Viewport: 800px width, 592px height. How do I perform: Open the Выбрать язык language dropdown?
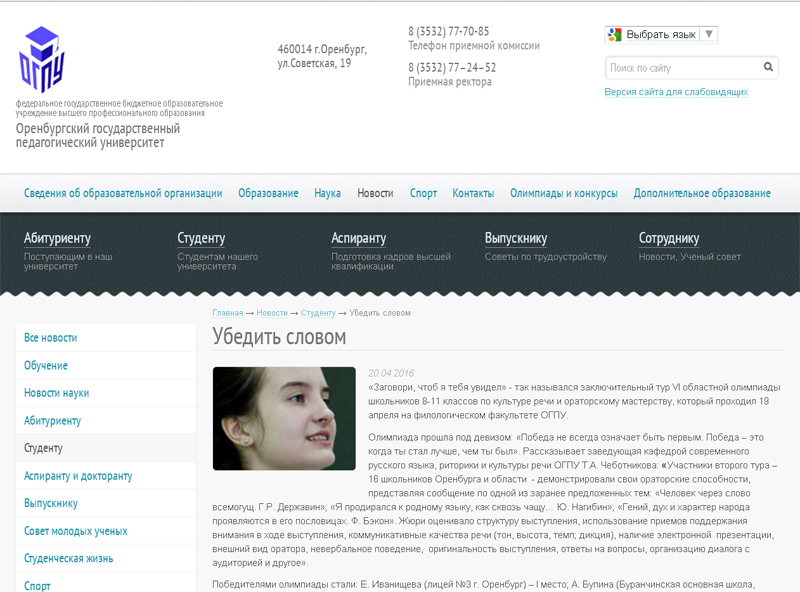point(661,35)
